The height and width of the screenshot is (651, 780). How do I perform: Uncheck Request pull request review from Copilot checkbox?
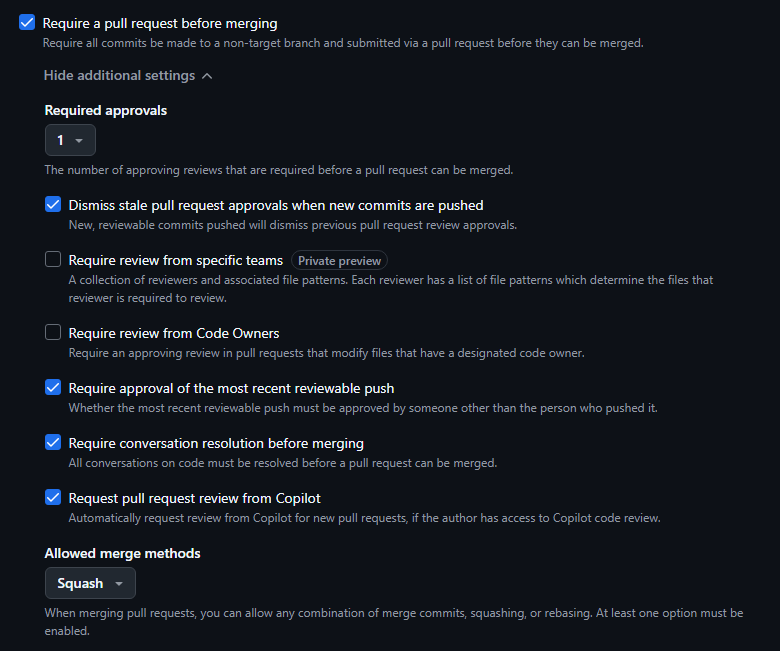(53, 497)
